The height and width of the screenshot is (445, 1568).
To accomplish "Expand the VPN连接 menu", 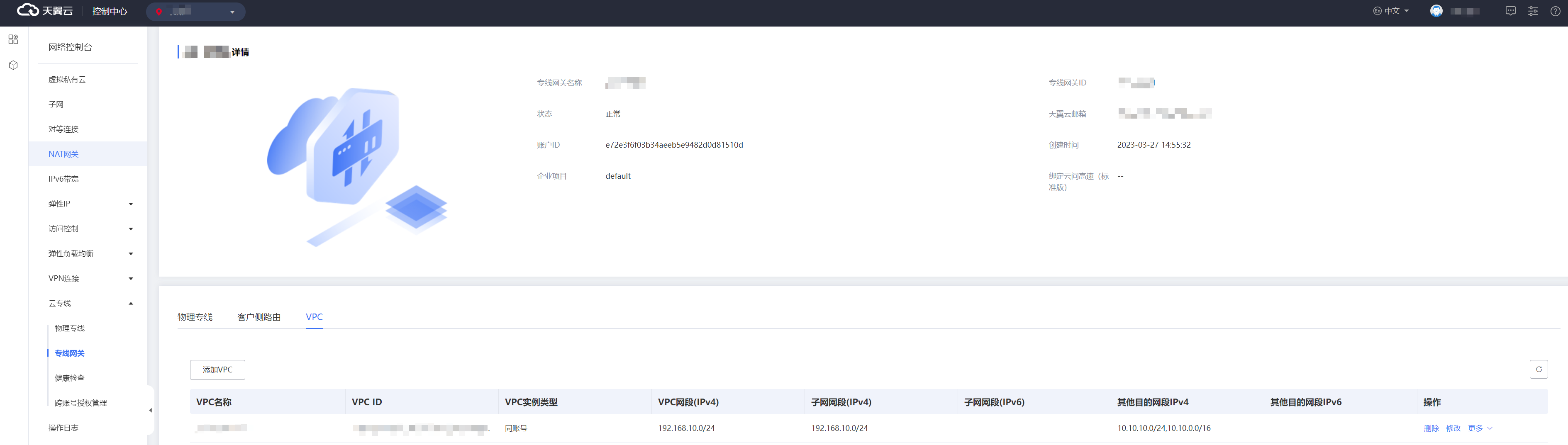I will pyautogui.click(x=131, y=279).
